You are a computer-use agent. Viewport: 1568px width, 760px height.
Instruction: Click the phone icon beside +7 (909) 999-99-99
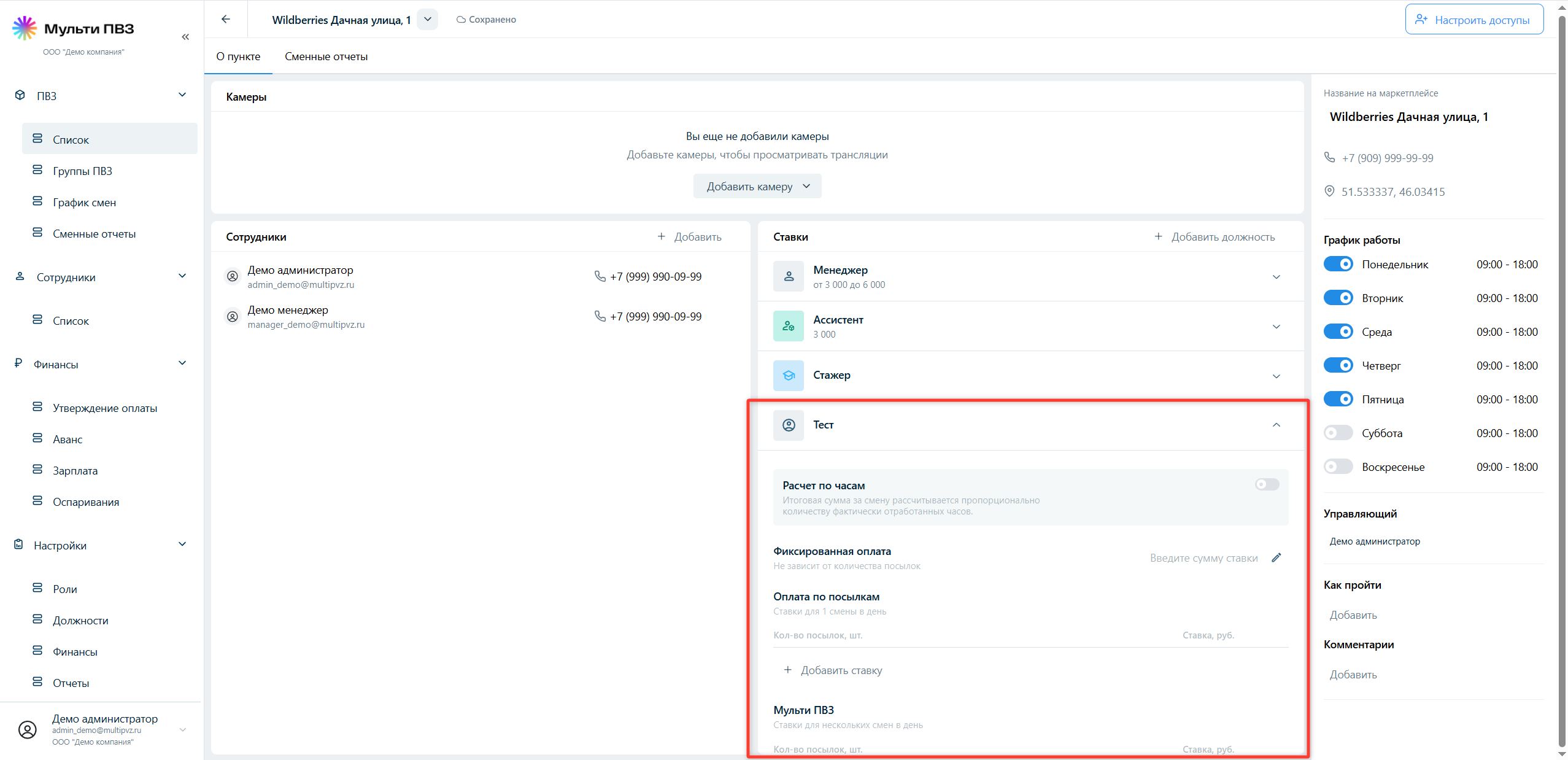click(1329, 157)
